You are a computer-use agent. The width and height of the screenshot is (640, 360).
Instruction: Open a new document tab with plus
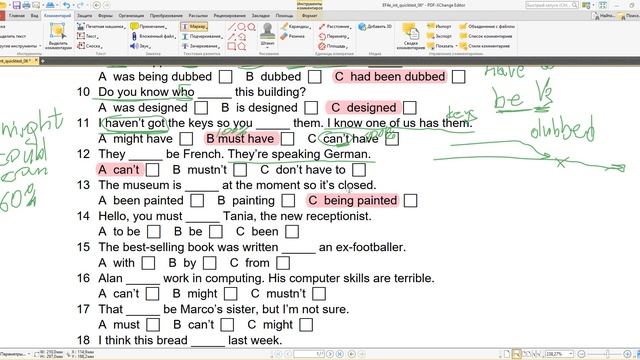(x=42, y=61)
